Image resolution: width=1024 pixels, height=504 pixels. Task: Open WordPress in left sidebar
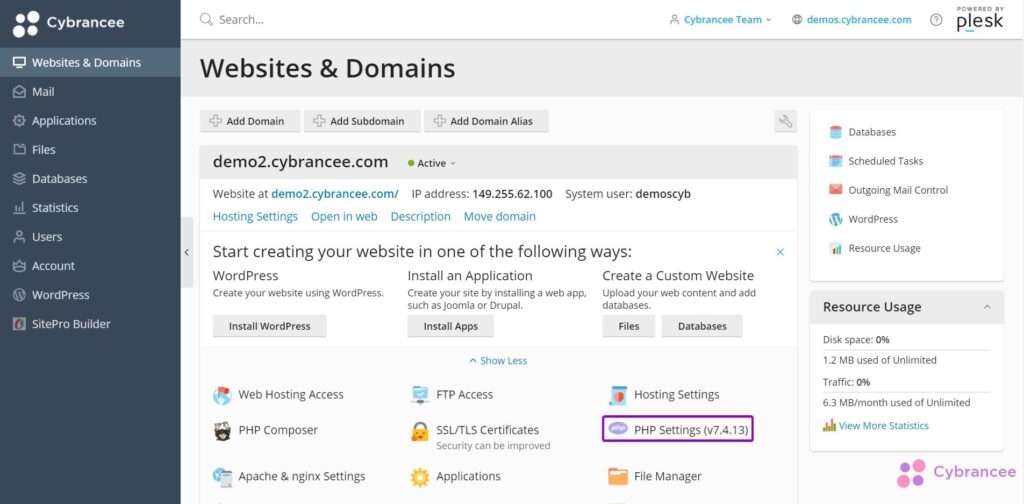[x=90, y=295]
